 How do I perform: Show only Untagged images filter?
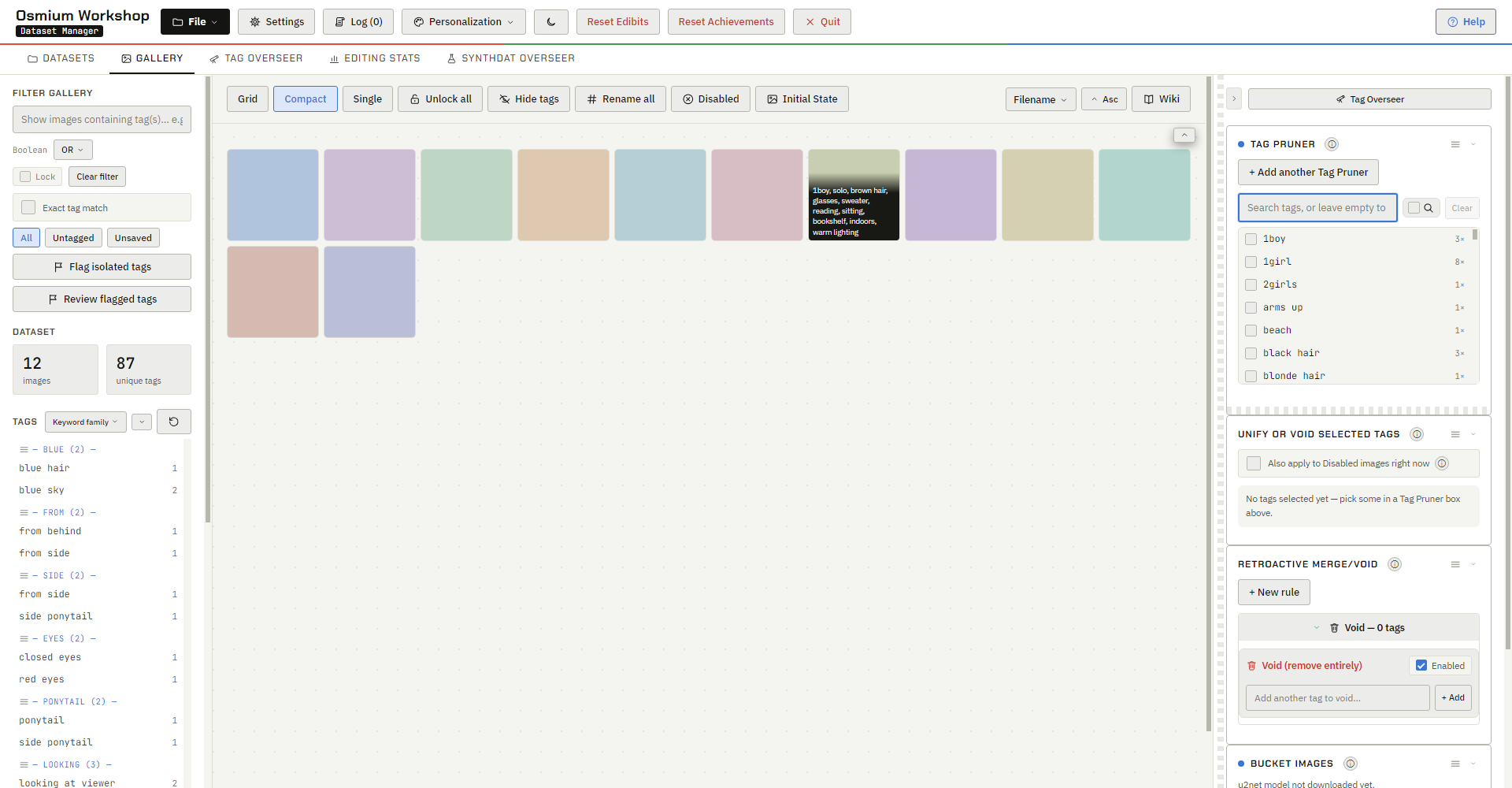click(73, 238)
